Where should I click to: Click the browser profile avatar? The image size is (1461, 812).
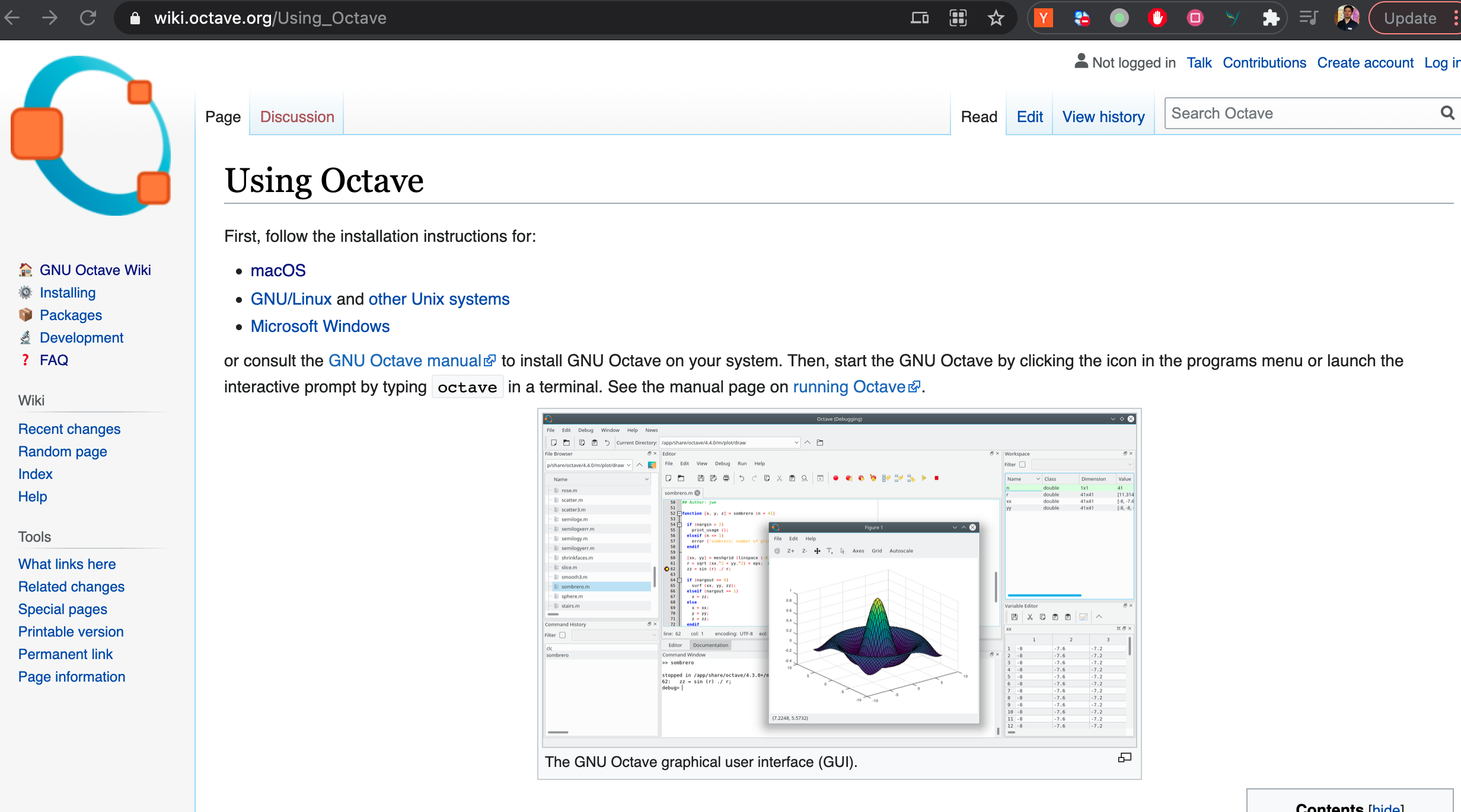pyautogui.click(x=1347, y=18)
